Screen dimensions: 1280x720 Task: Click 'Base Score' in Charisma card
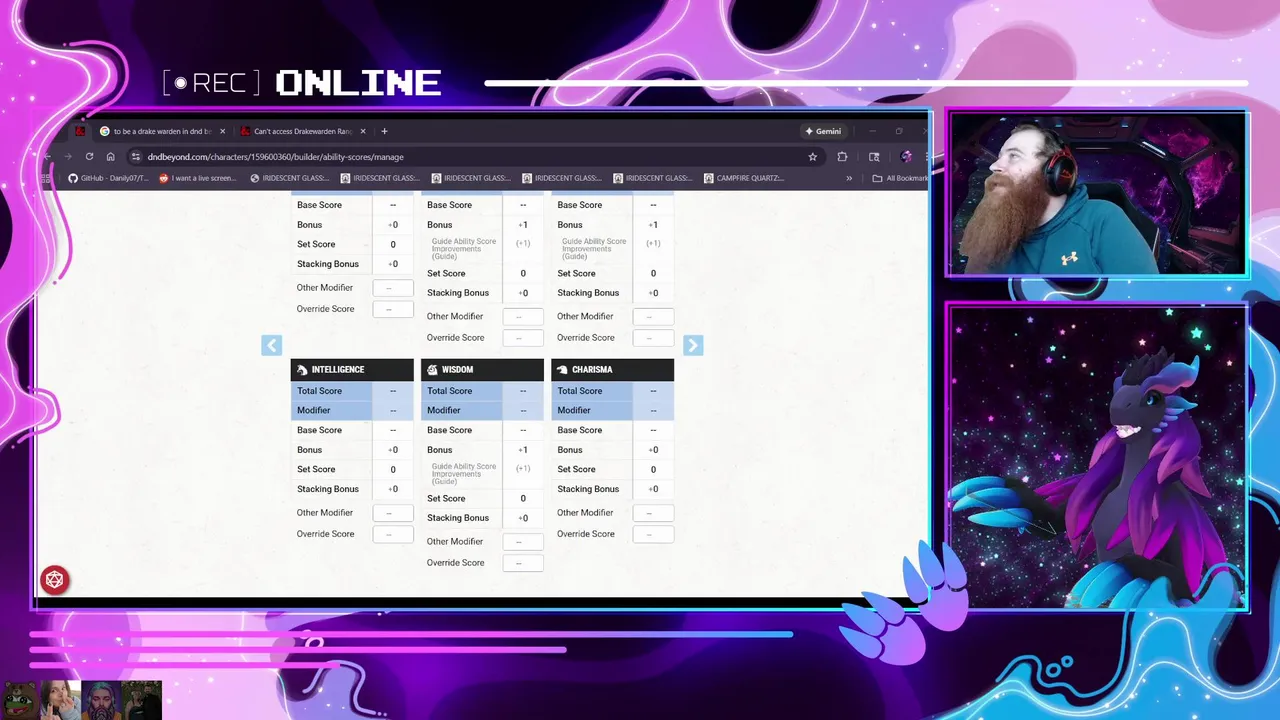580,430
